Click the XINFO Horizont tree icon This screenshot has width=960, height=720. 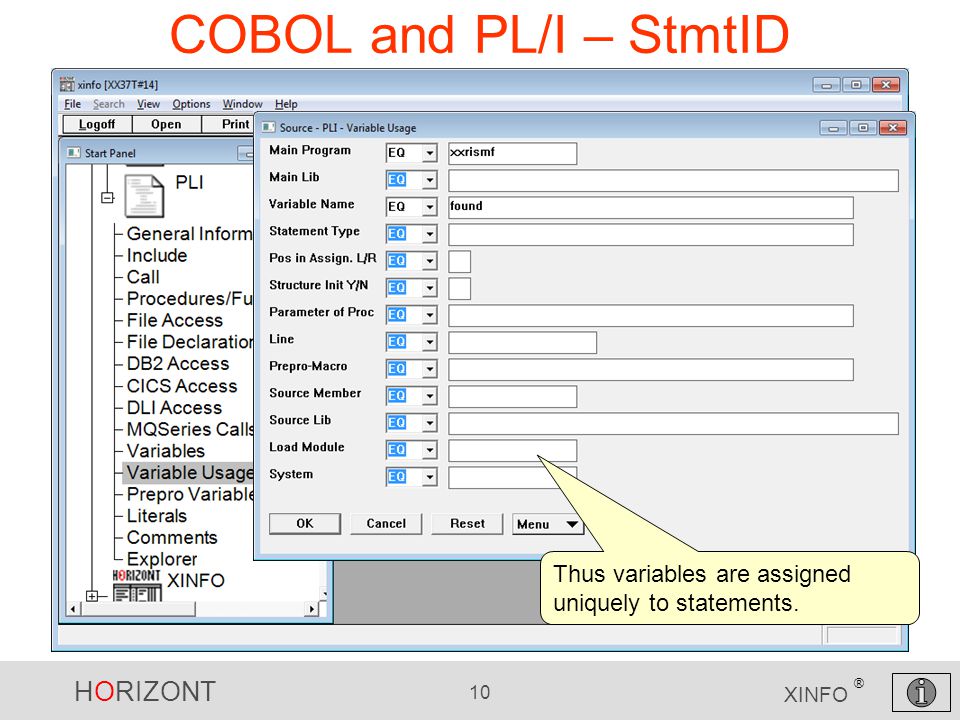[x=137, y=585]
